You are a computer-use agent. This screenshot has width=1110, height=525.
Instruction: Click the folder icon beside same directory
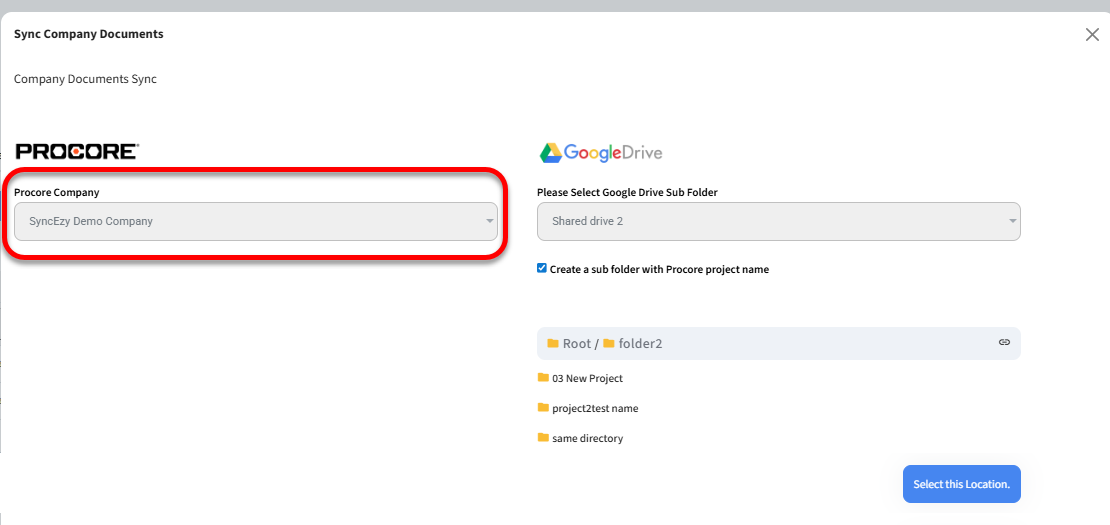click(x=543, y=438)
